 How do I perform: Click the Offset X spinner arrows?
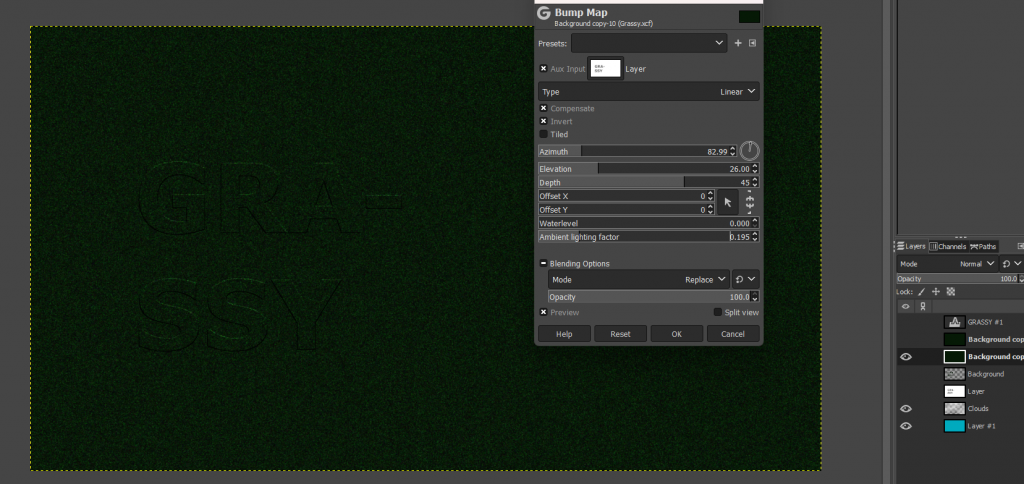tap(711, 196)
